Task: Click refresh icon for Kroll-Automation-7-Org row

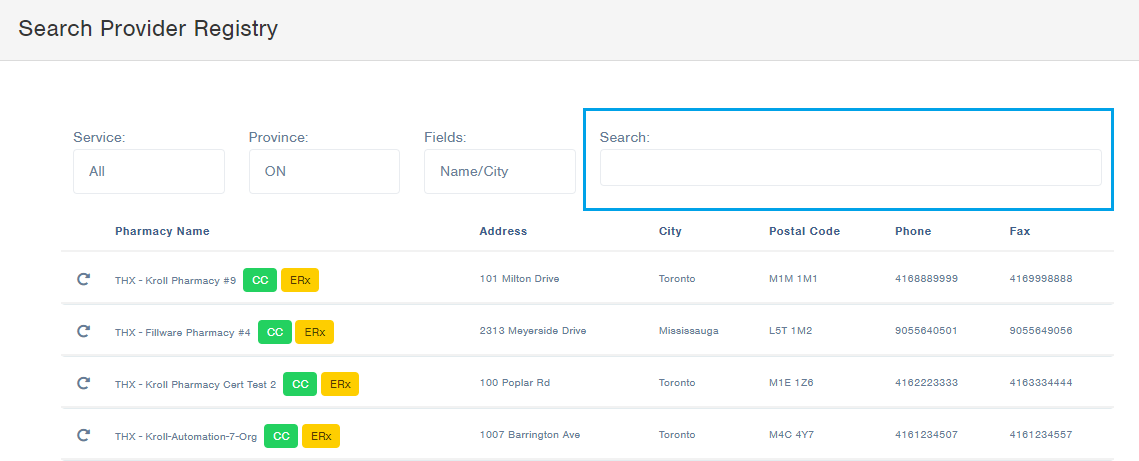Action: [84, 435]
